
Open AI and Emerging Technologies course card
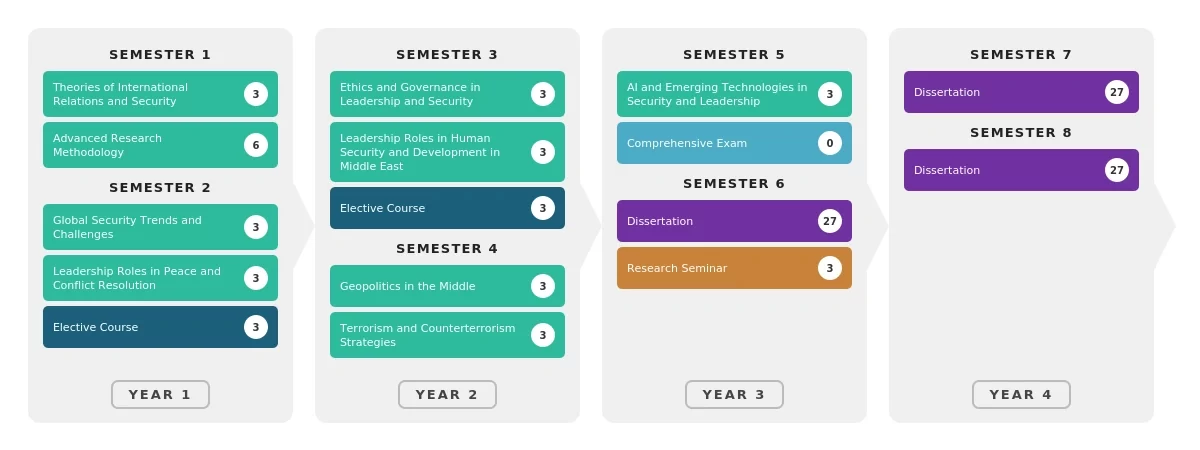pos(734,94)
